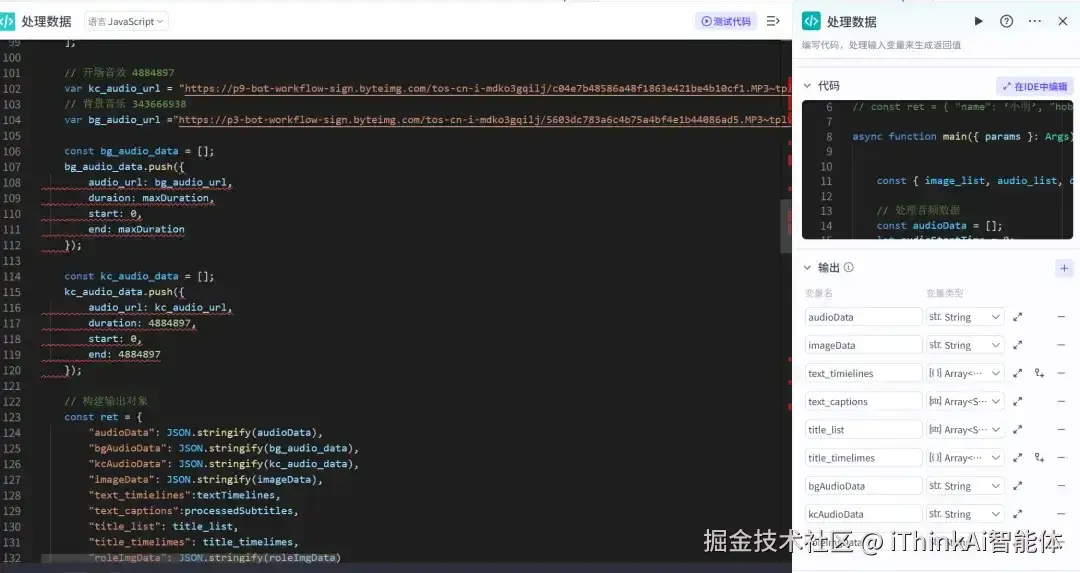Open type dropdown for text_timielines
This screenshot has height=573, width=1080.
point(965,373)
